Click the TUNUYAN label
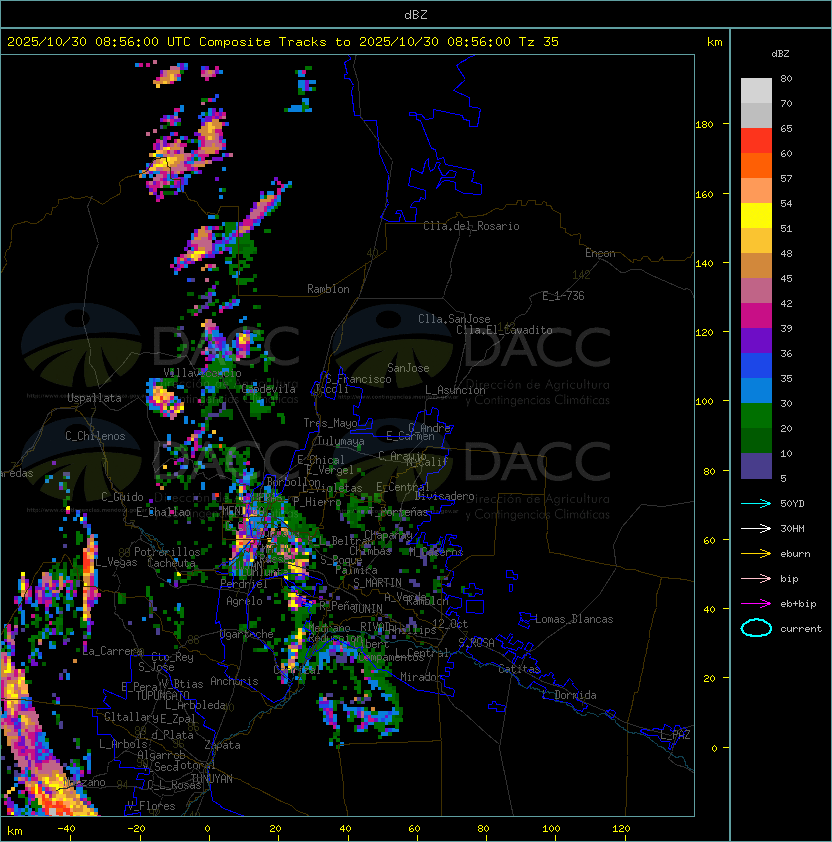Screen dimensions: 832x842 212,779
